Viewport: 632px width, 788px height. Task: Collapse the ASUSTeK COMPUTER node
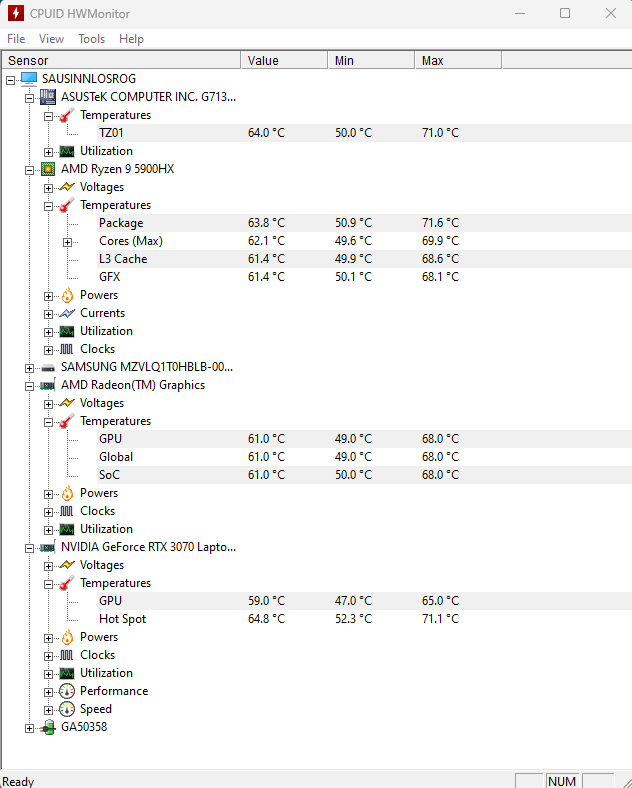point(30,98)
